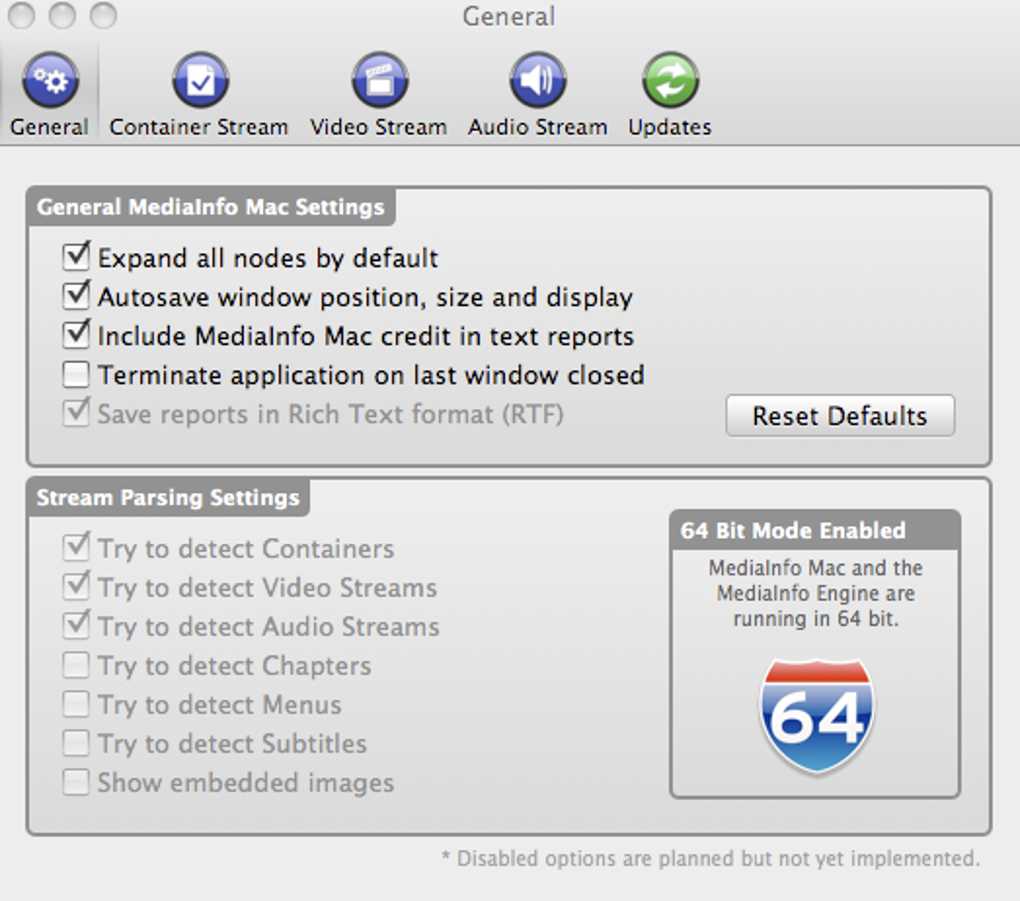The height and width of the screenshot is (901, 1020).
Task: Open the Audio Stream speaker icon
Action: [537, 81]
